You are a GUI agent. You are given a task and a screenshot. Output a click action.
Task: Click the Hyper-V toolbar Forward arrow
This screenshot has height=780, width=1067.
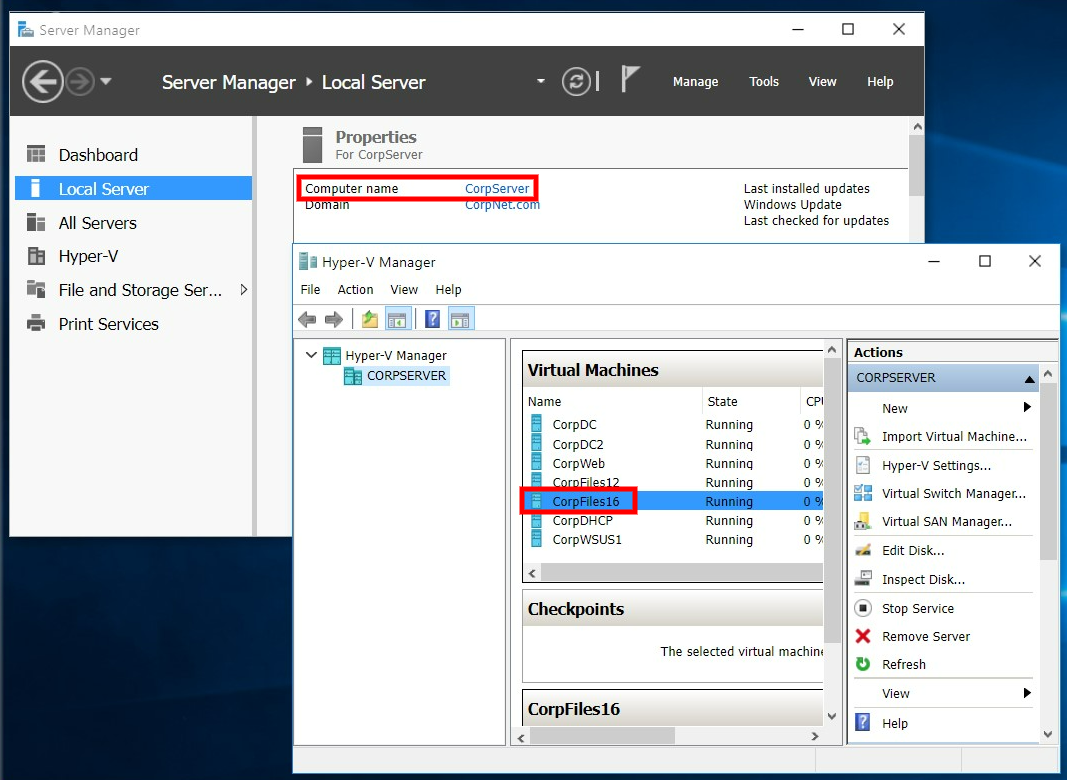pyautogui.click(x=333, y=319)
